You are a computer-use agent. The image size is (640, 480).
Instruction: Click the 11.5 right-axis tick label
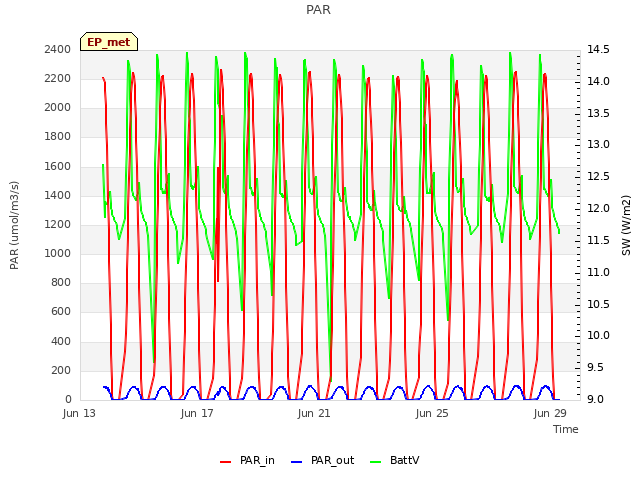point(598,240)
